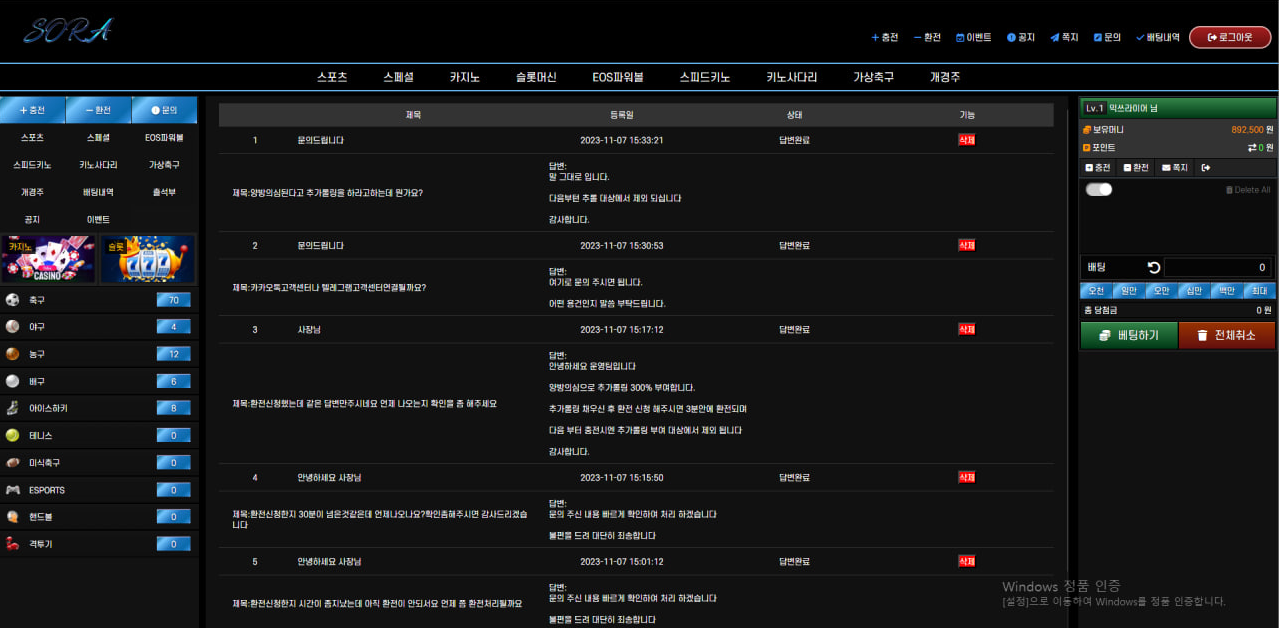Image resolution: width=1280 pixels, height=628 pixels.
Task: Open the 슬롯 777 slot machine banner
Action: pyautogui.click(x=148, y=259)
